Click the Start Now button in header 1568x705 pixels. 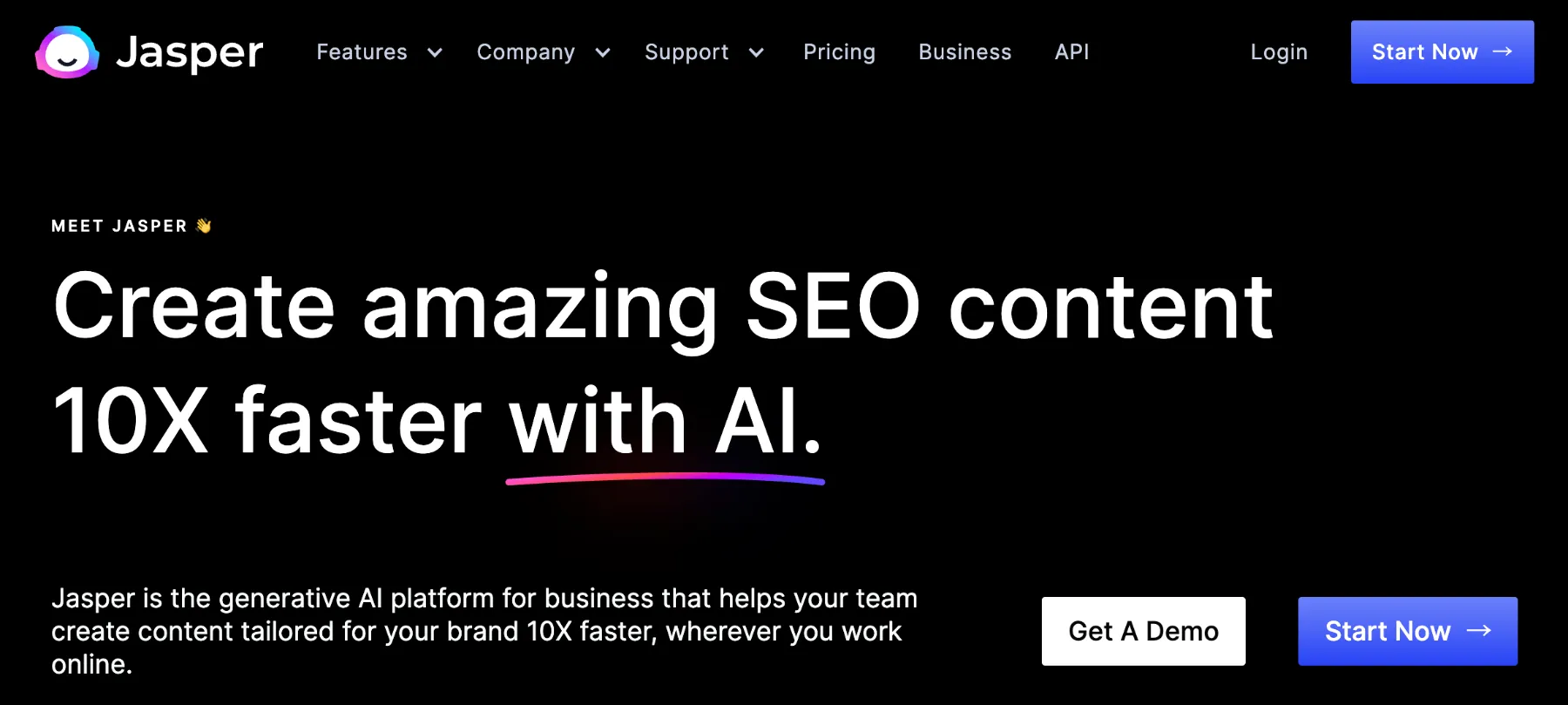pos(1443,51)
